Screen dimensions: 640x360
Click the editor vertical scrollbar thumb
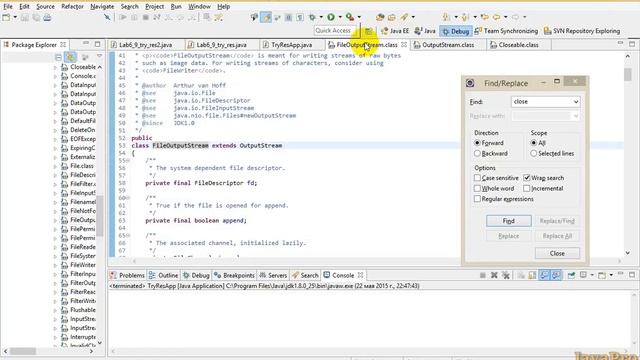[x=628, y=74]
